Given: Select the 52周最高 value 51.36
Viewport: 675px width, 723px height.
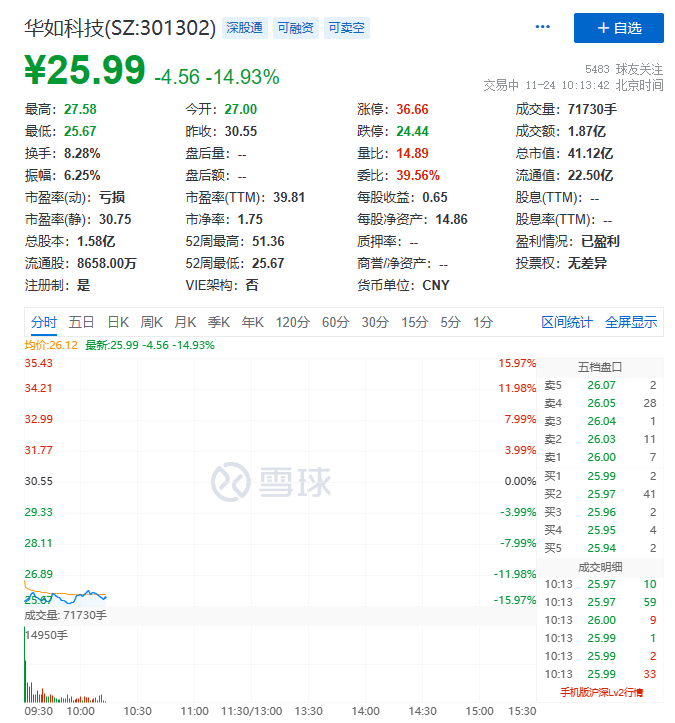Looking at the screenshot, I should [268, 242].
